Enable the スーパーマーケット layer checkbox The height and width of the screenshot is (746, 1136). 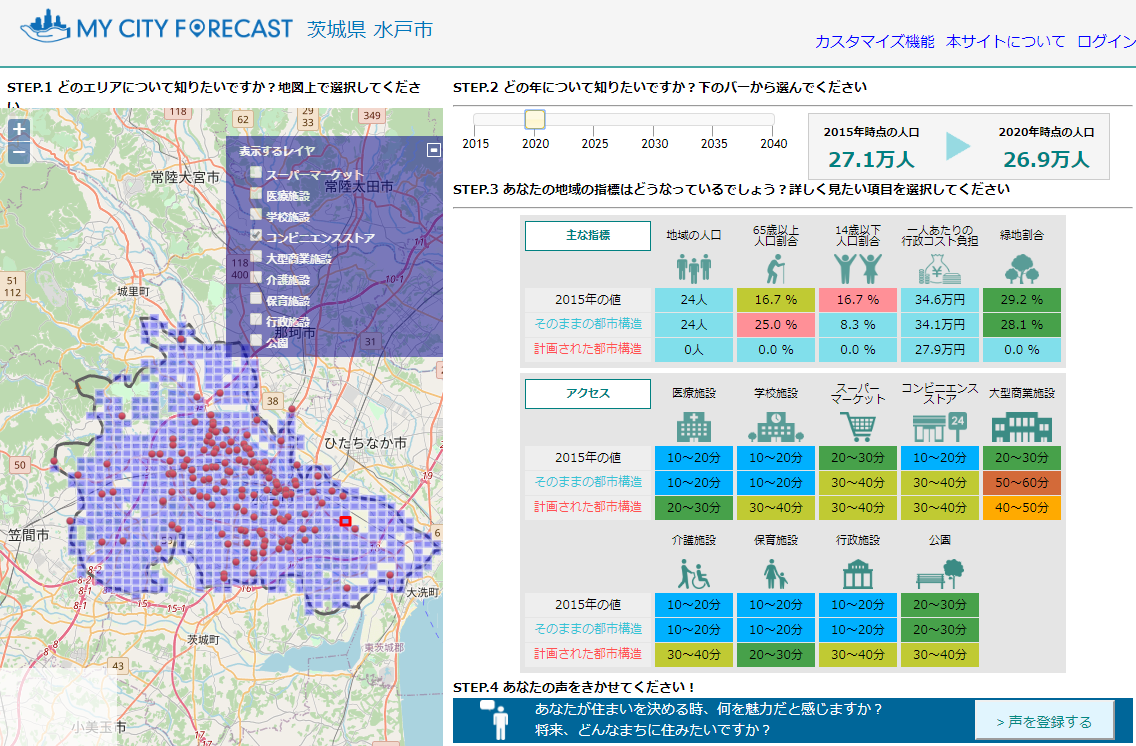click(x=256, y=173)
